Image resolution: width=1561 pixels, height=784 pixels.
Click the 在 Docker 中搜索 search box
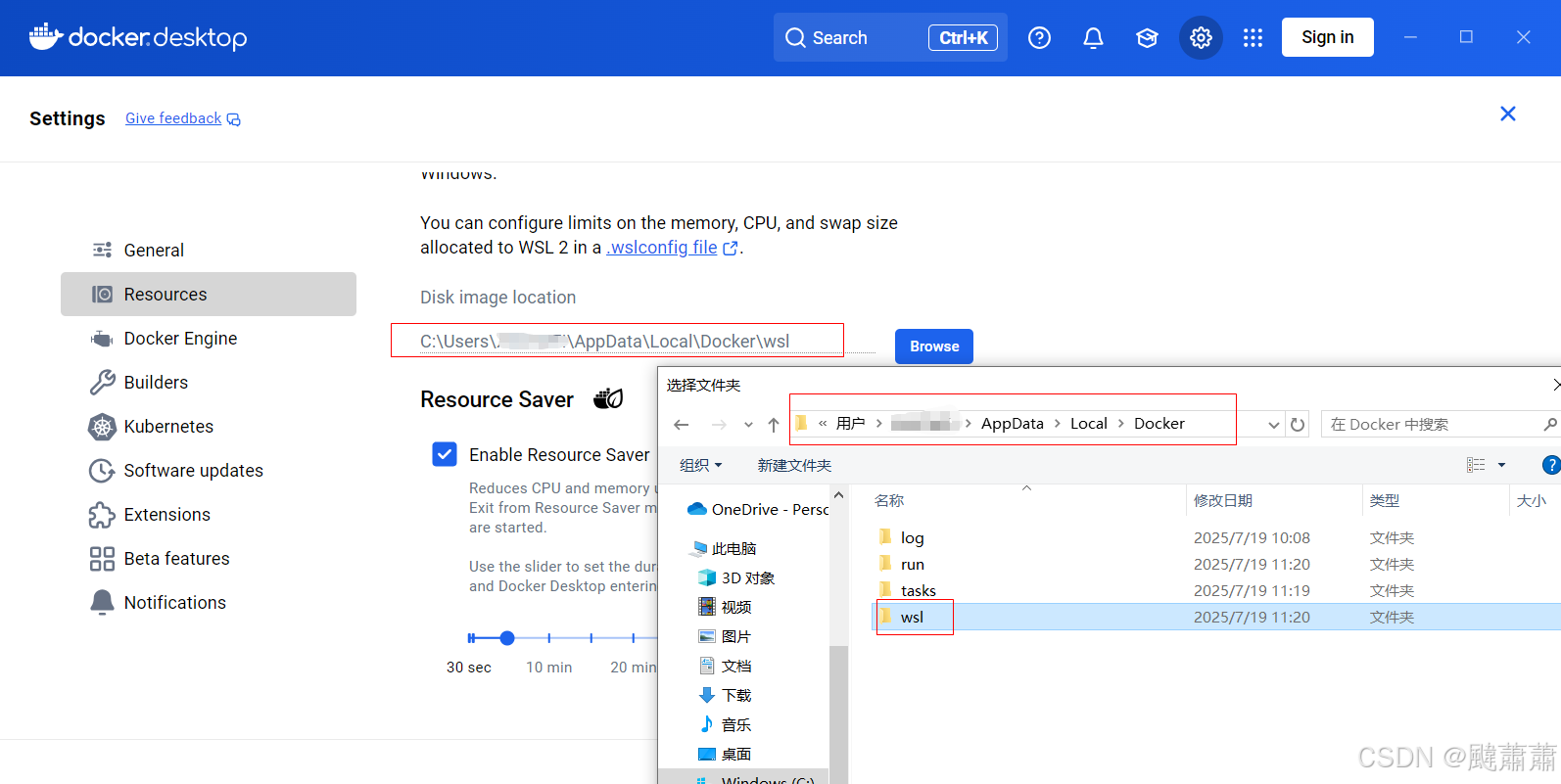click(x=1440, y=424)
